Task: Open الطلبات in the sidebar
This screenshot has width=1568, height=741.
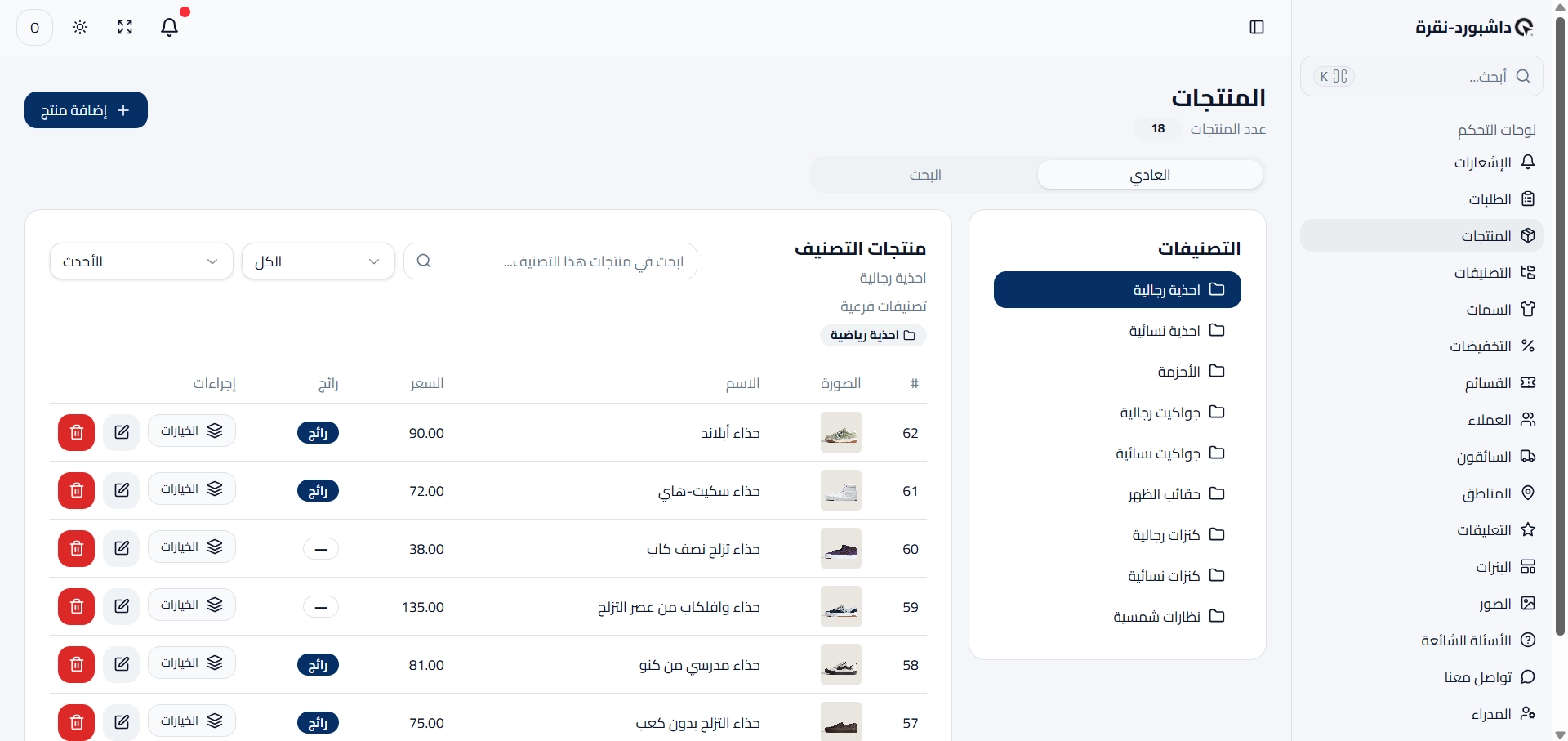Action: click(x=1422, y=199)
